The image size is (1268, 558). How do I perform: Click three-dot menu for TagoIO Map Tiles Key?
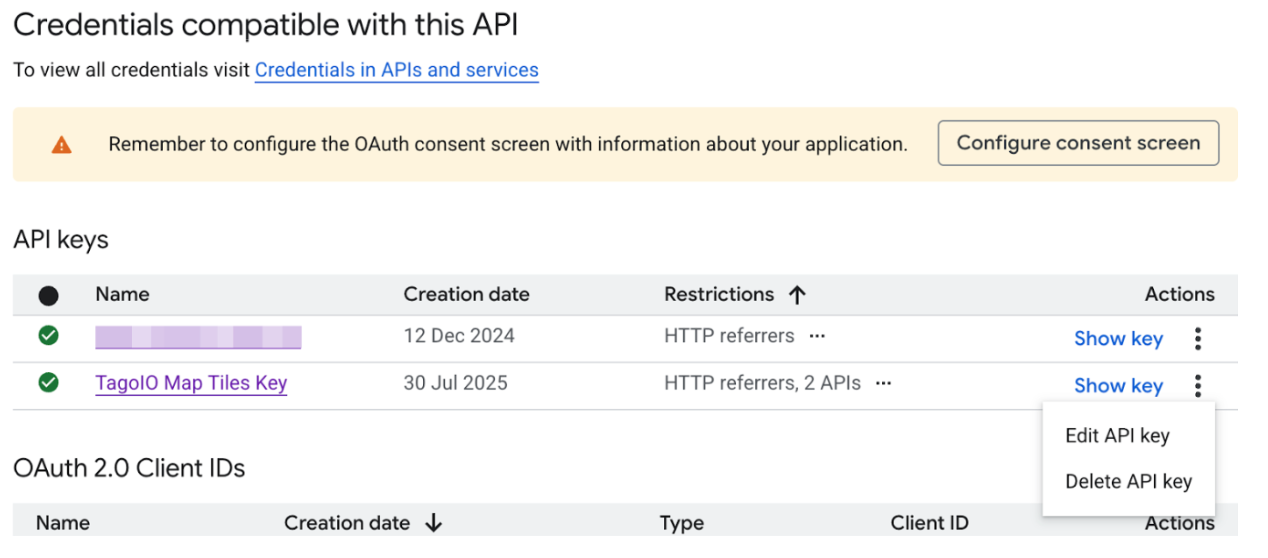point(1197,386)
